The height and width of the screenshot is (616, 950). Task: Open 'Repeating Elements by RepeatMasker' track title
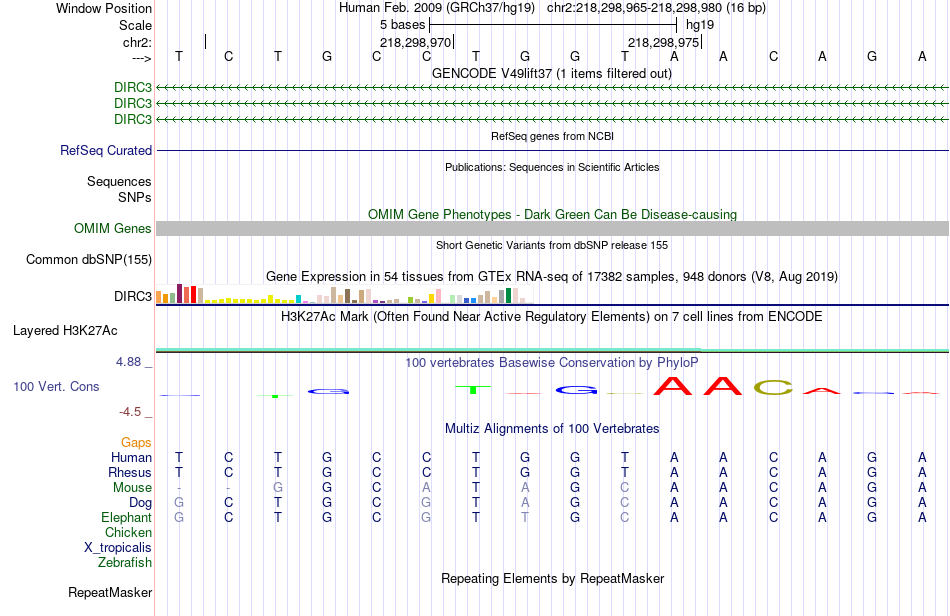(x=552, y=578)
